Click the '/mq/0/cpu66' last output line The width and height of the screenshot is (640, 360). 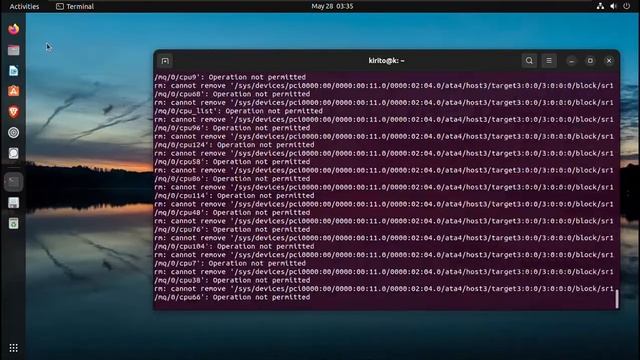pos(232,298)
